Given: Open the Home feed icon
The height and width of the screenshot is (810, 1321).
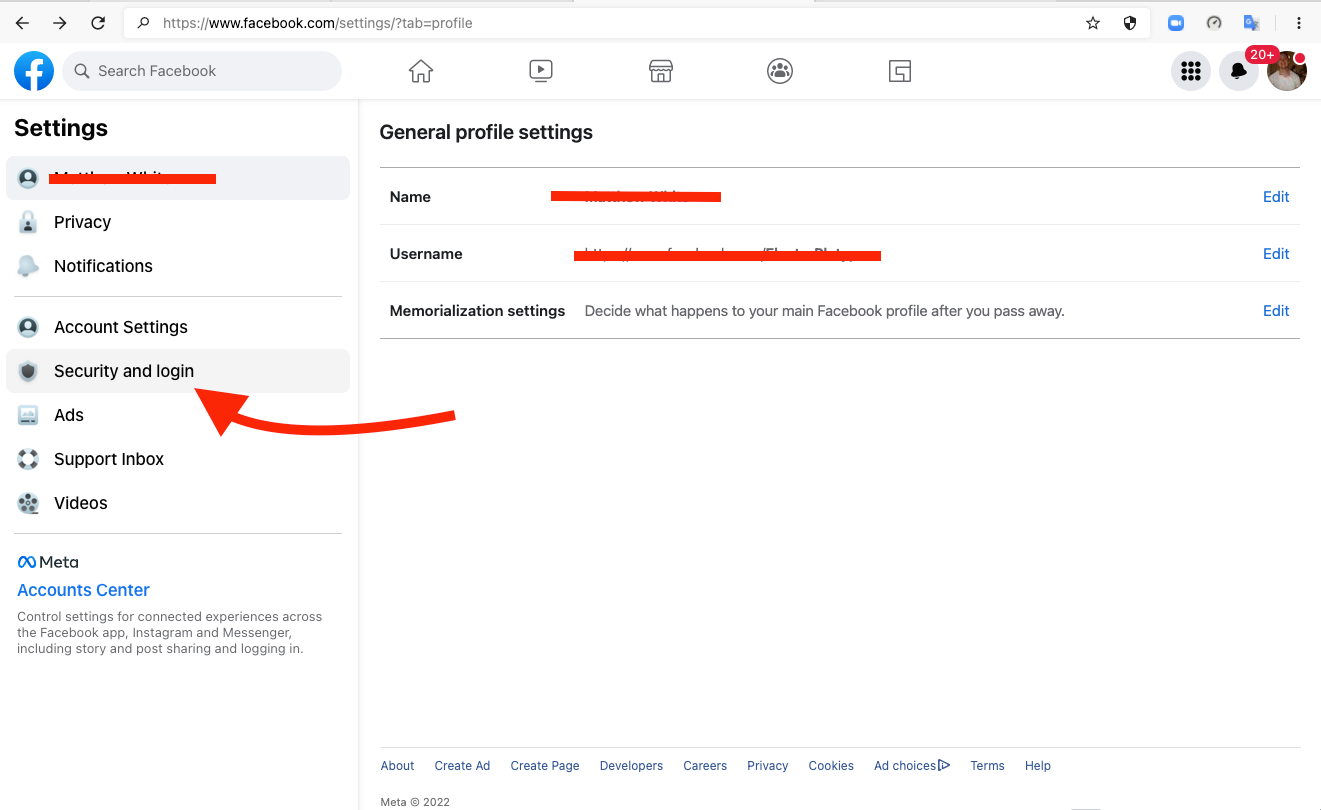Looking at the screenshot, I should coord(421,71).
